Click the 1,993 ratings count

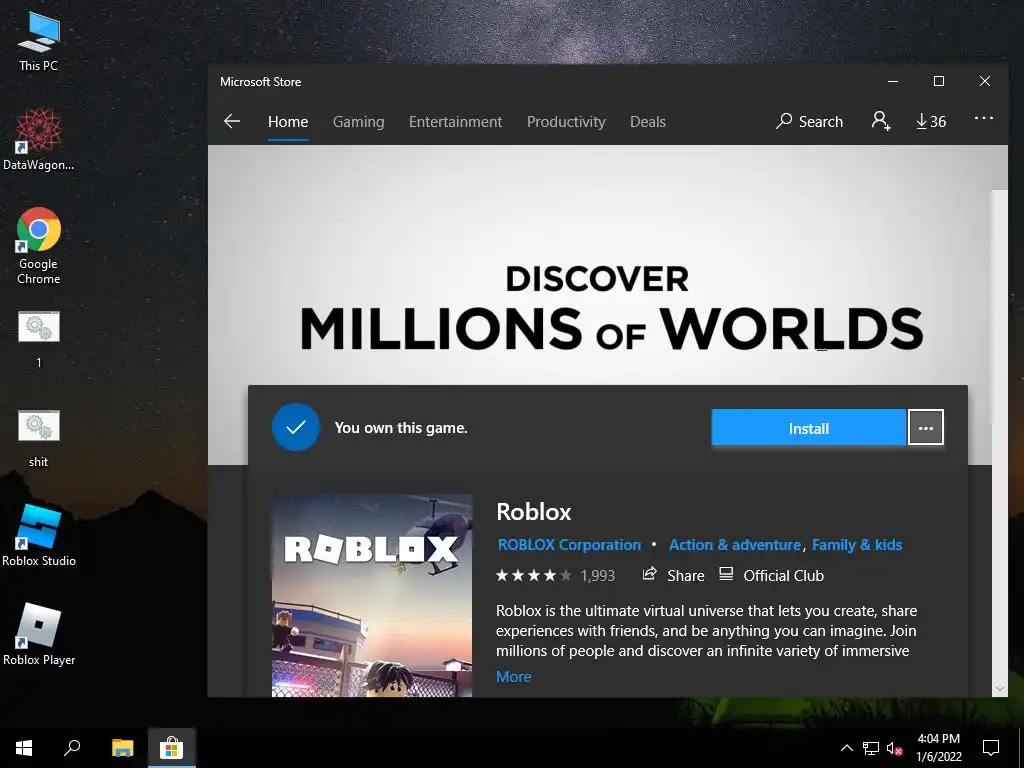(598, 575)
